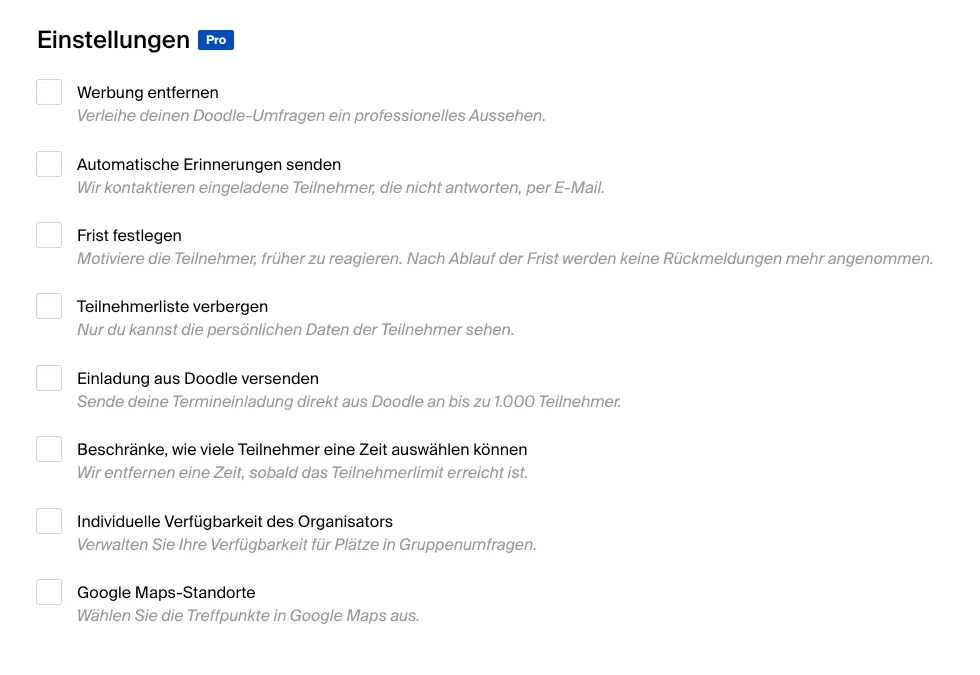Check the Frist festlegen box
This screenshot has width=980, height=675.
(49, 235)
